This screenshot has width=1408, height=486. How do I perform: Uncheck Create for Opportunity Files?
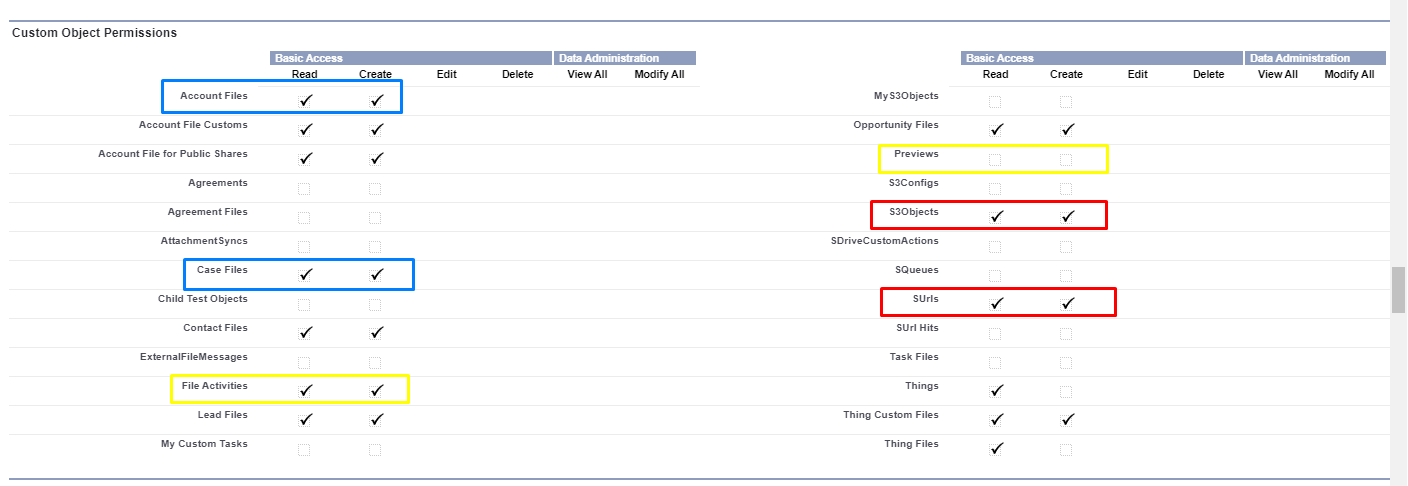point(1067,129)
